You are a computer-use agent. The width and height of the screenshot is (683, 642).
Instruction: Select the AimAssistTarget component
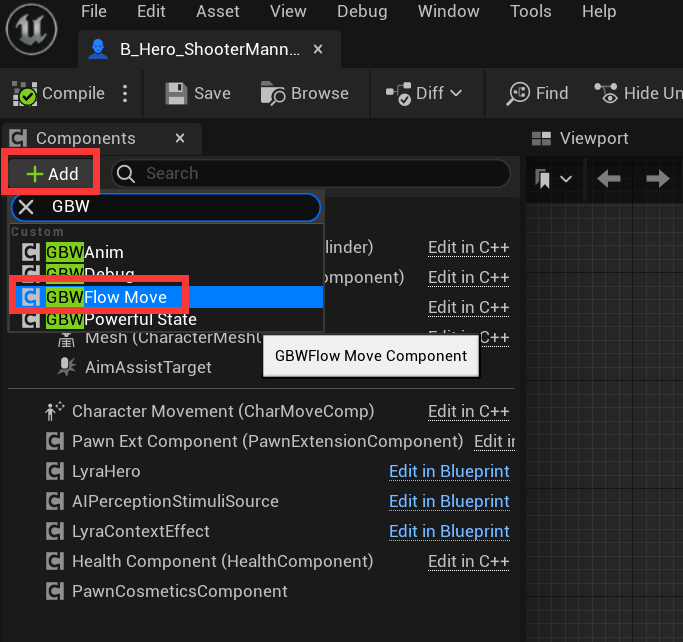coord(148,368)
